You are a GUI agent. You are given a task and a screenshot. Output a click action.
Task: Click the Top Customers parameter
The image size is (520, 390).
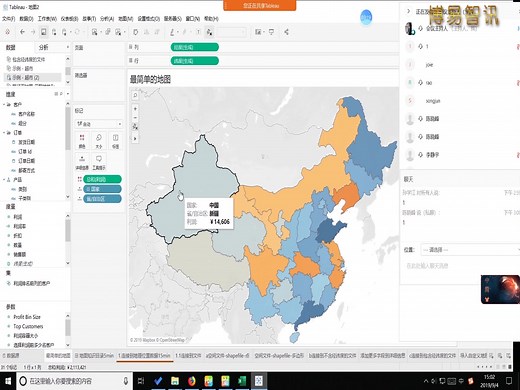point(28,326)
